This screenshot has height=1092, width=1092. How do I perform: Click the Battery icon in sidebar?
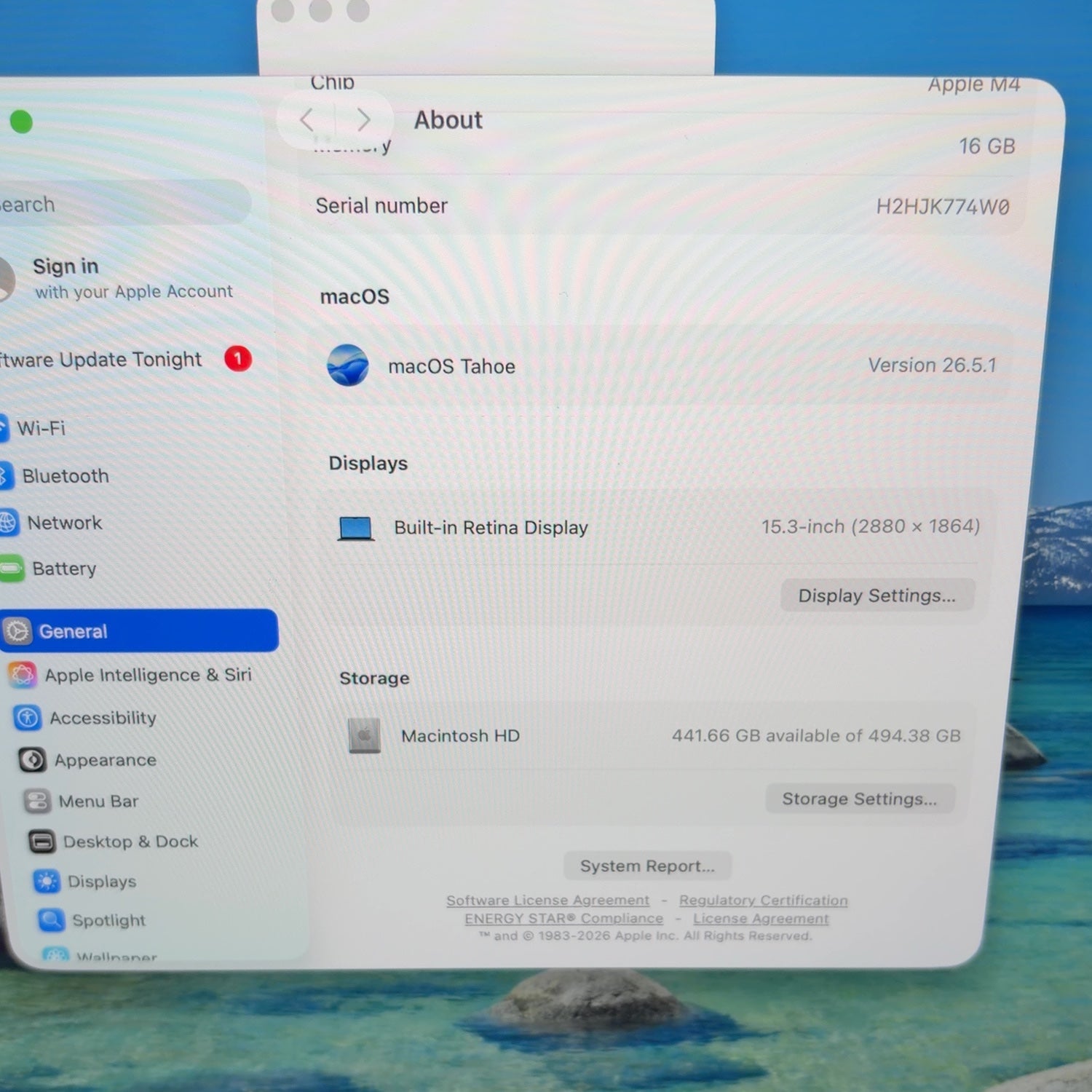[12, 569]
